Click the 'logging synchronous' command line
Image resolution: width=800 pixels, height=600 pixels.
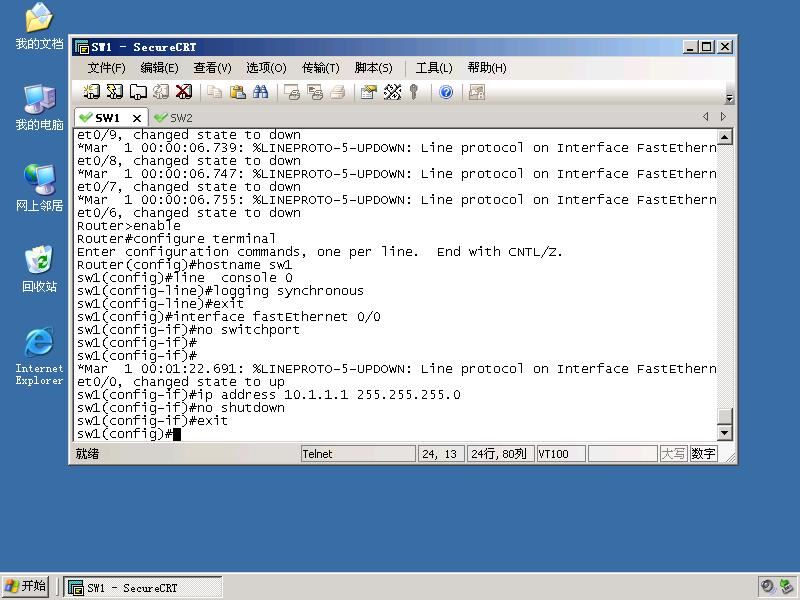tap(220, 291)
